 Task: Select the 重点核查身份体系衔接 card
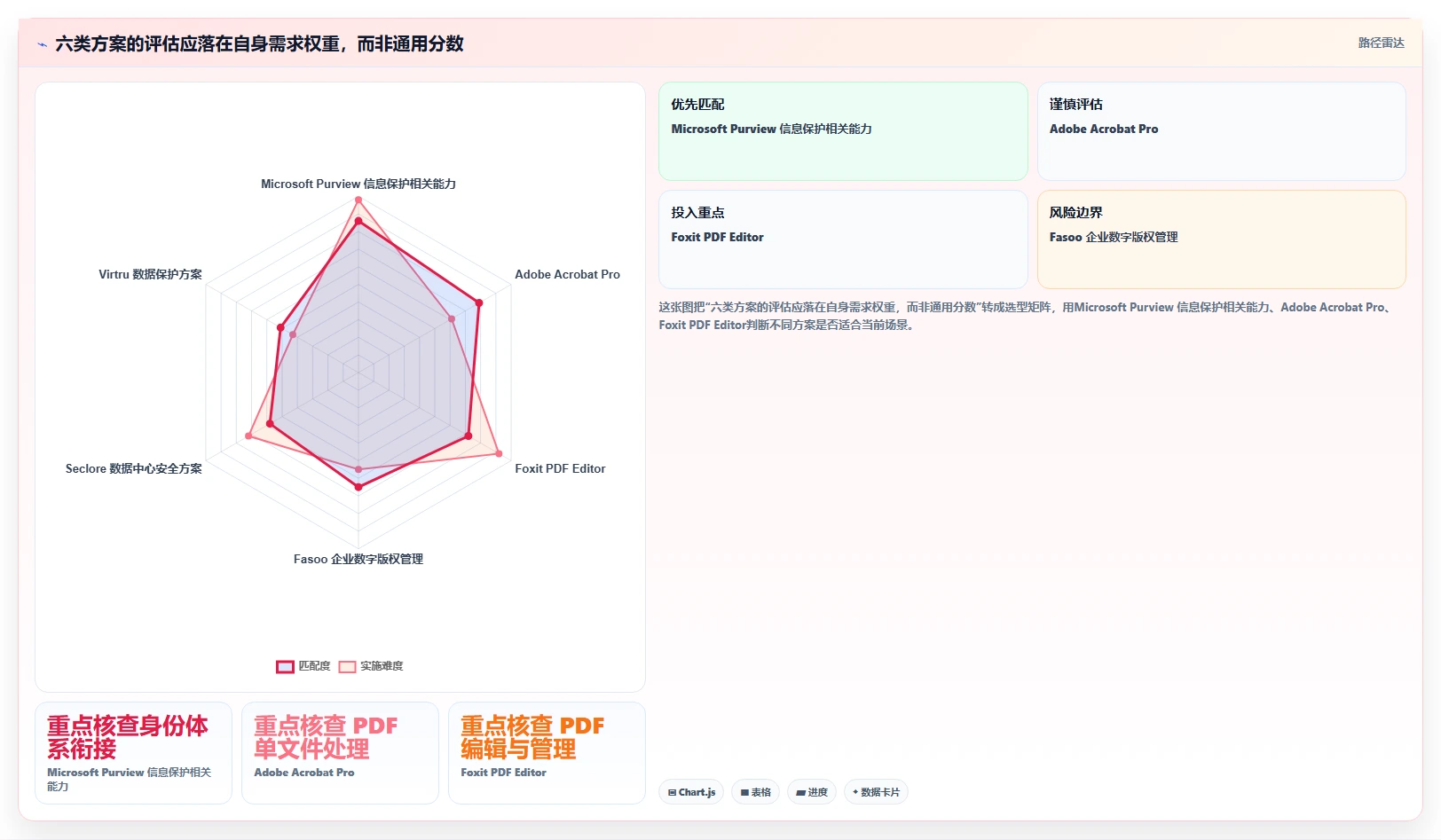point(133,753)
